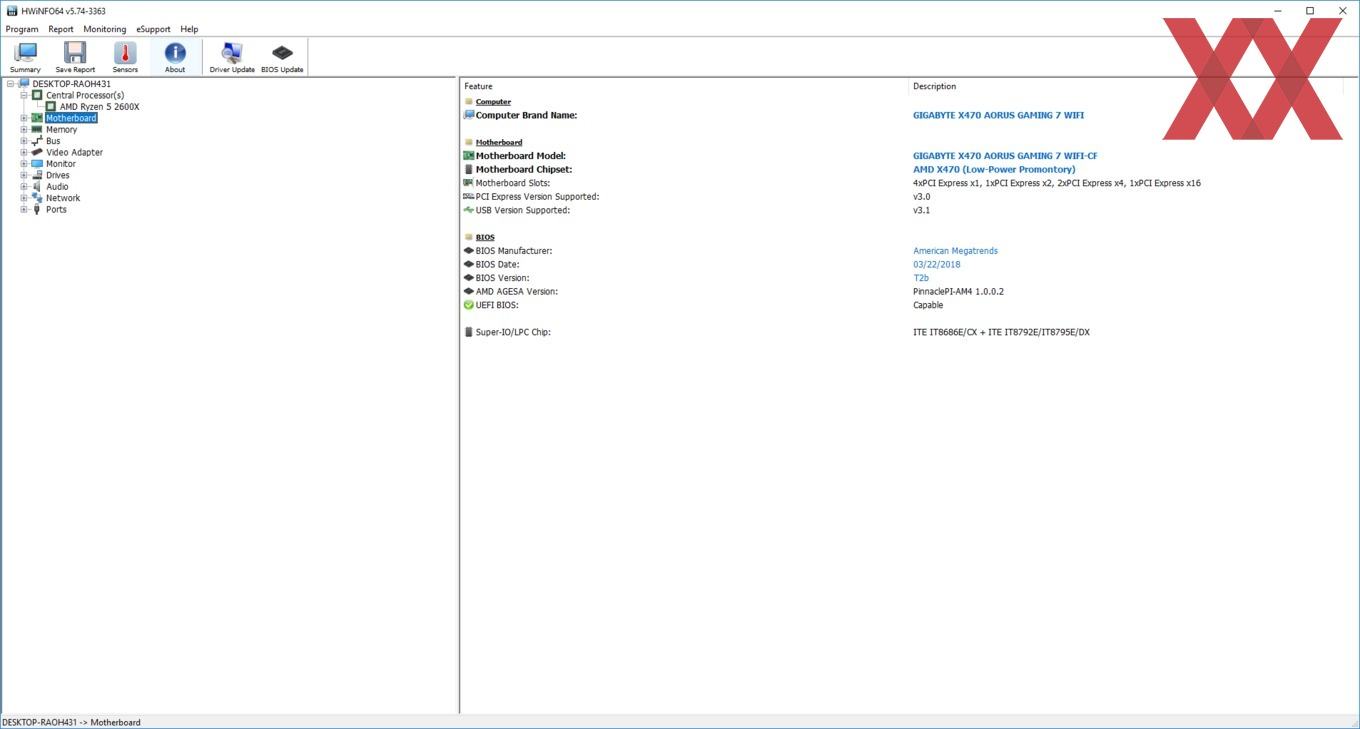Click the AMD AGESA Version label
The image size is (1360, 729).
pyautogui.click(x=517, y=292)
